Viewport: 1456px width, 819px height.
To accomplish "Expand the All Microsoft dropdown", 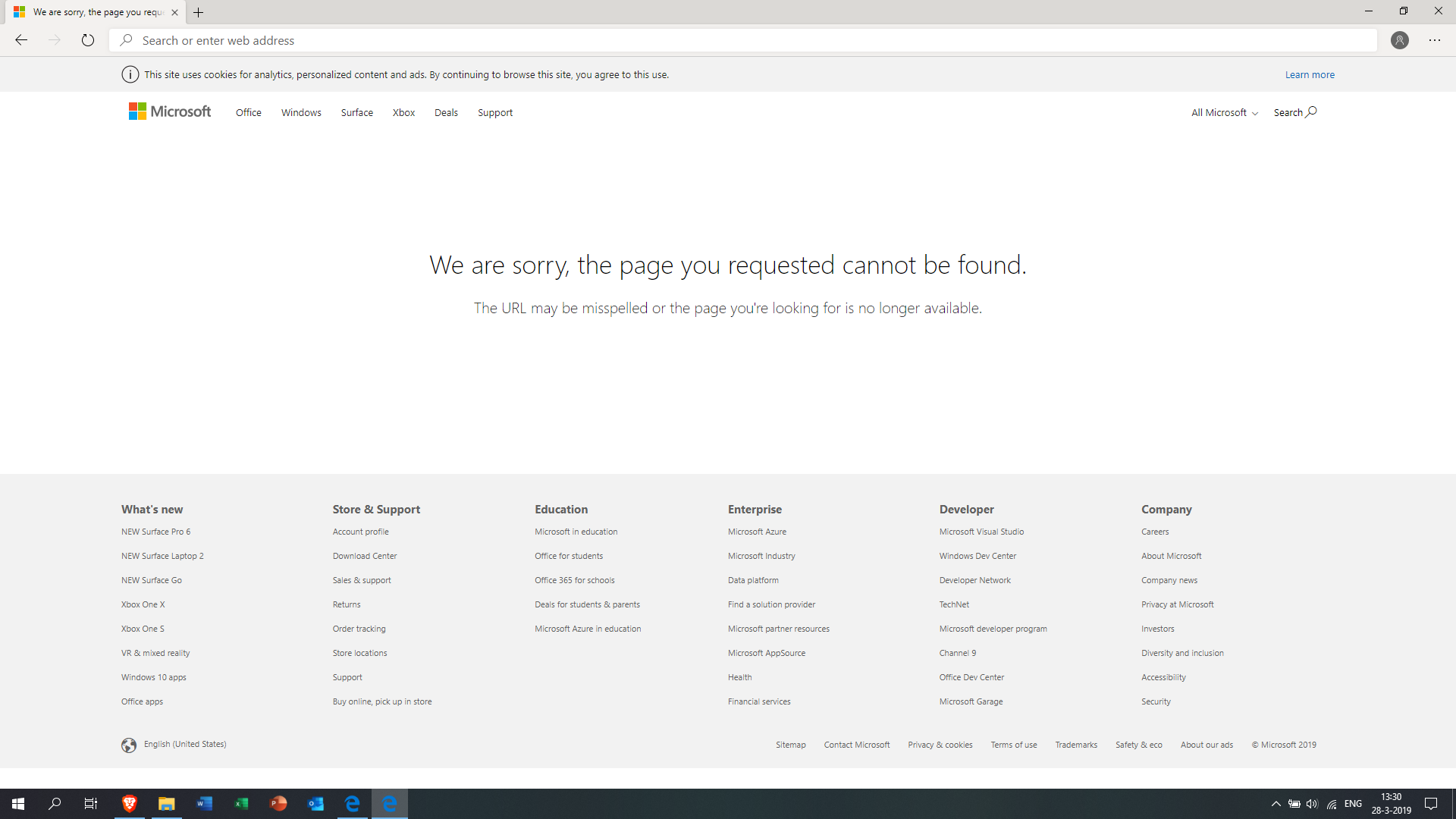I will point(1225,112).
